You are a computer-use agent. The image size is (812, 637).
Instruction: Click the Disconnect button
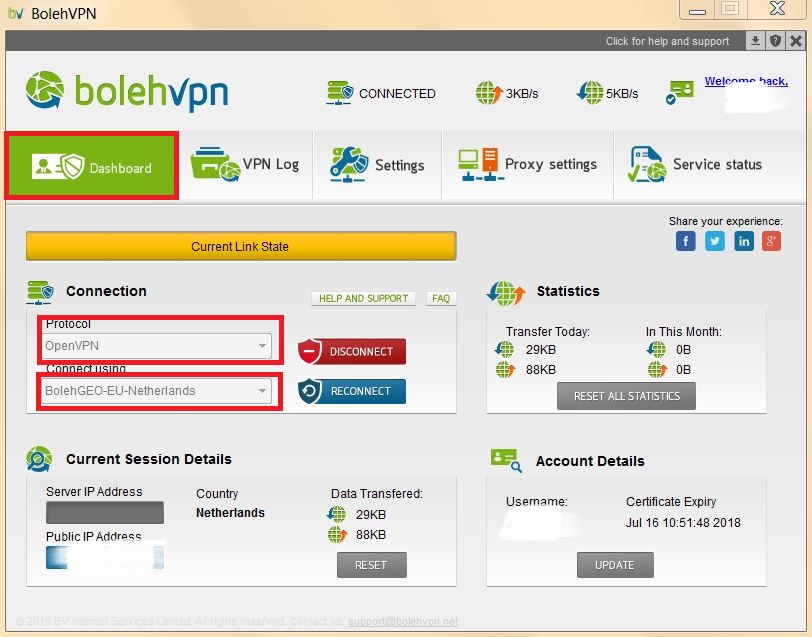click(352, 352)
